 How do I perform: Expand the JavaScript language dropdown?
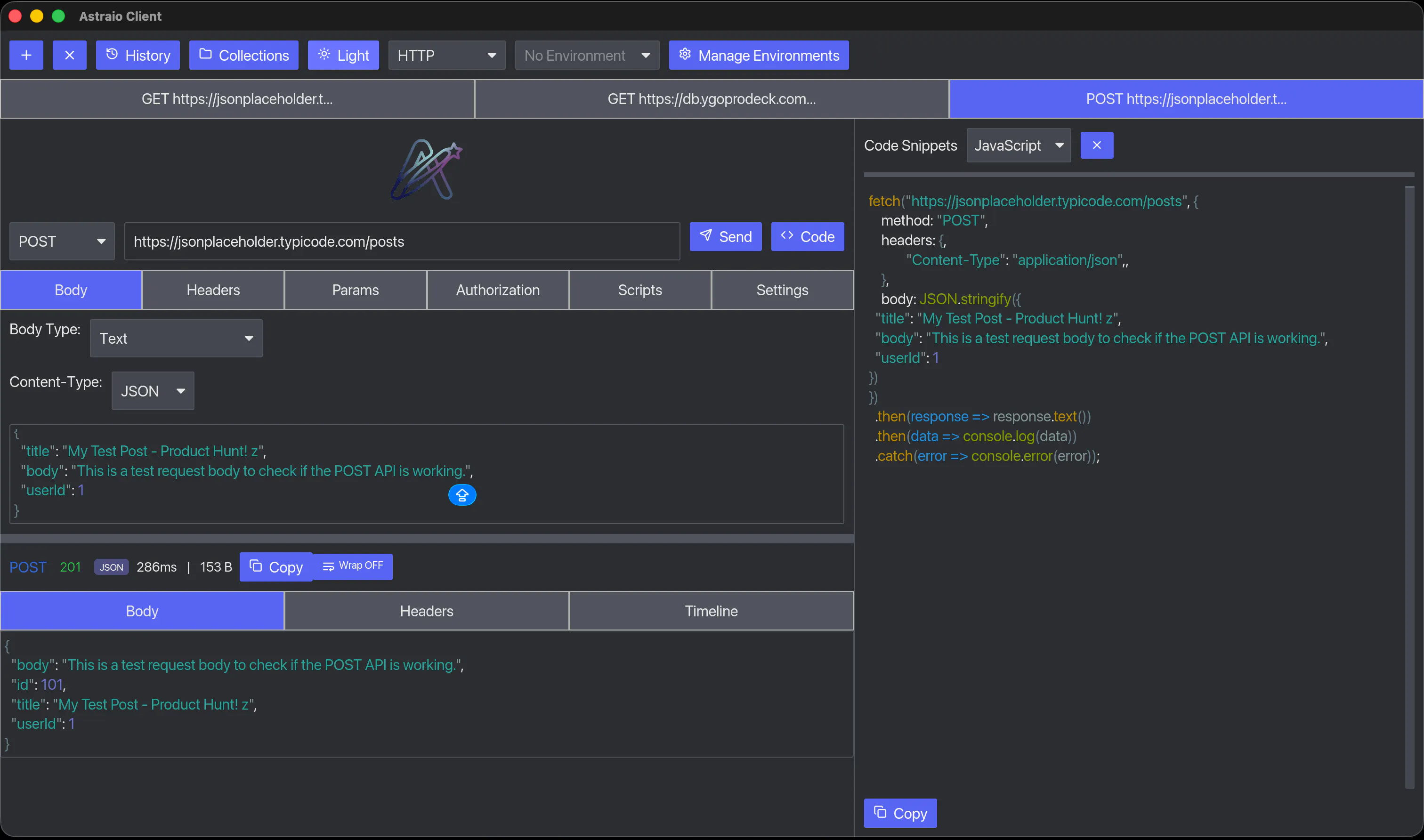[1018, 145]
